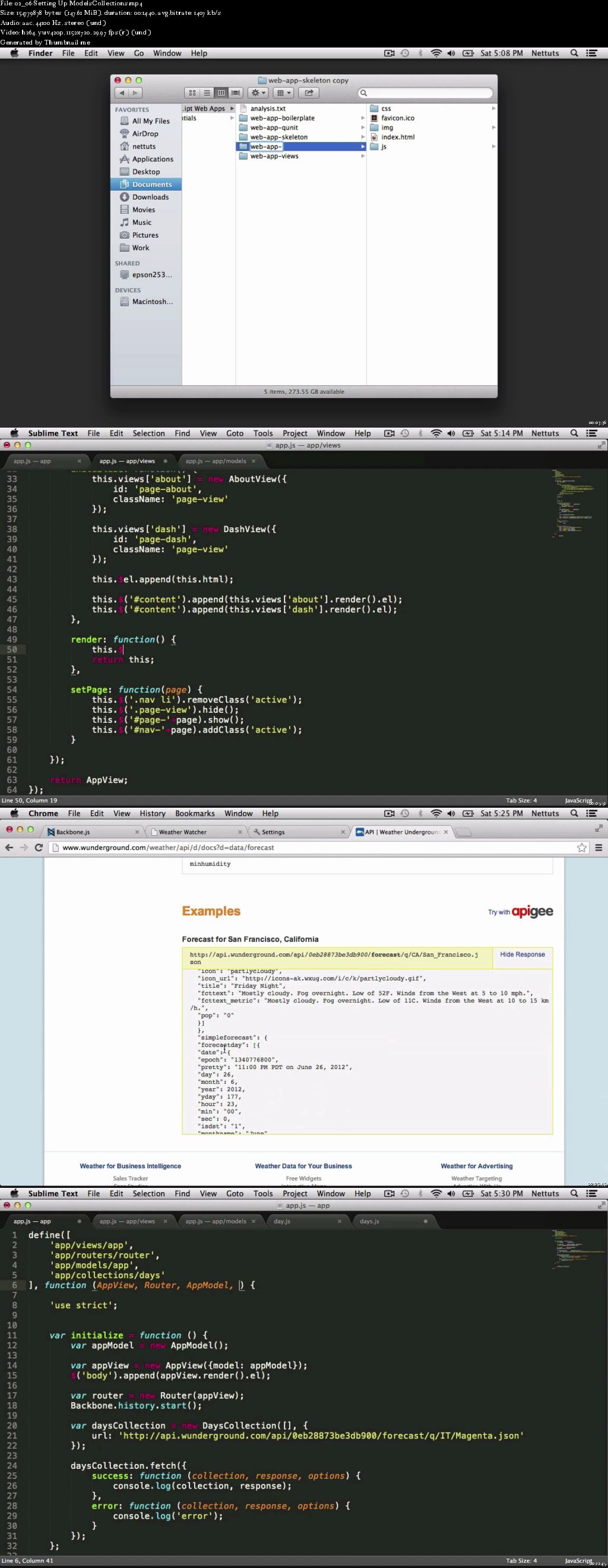The height and width of the screenshot is (1568, 608).
Task: Go back in the Finder window
Action: [x=121, y=93]
